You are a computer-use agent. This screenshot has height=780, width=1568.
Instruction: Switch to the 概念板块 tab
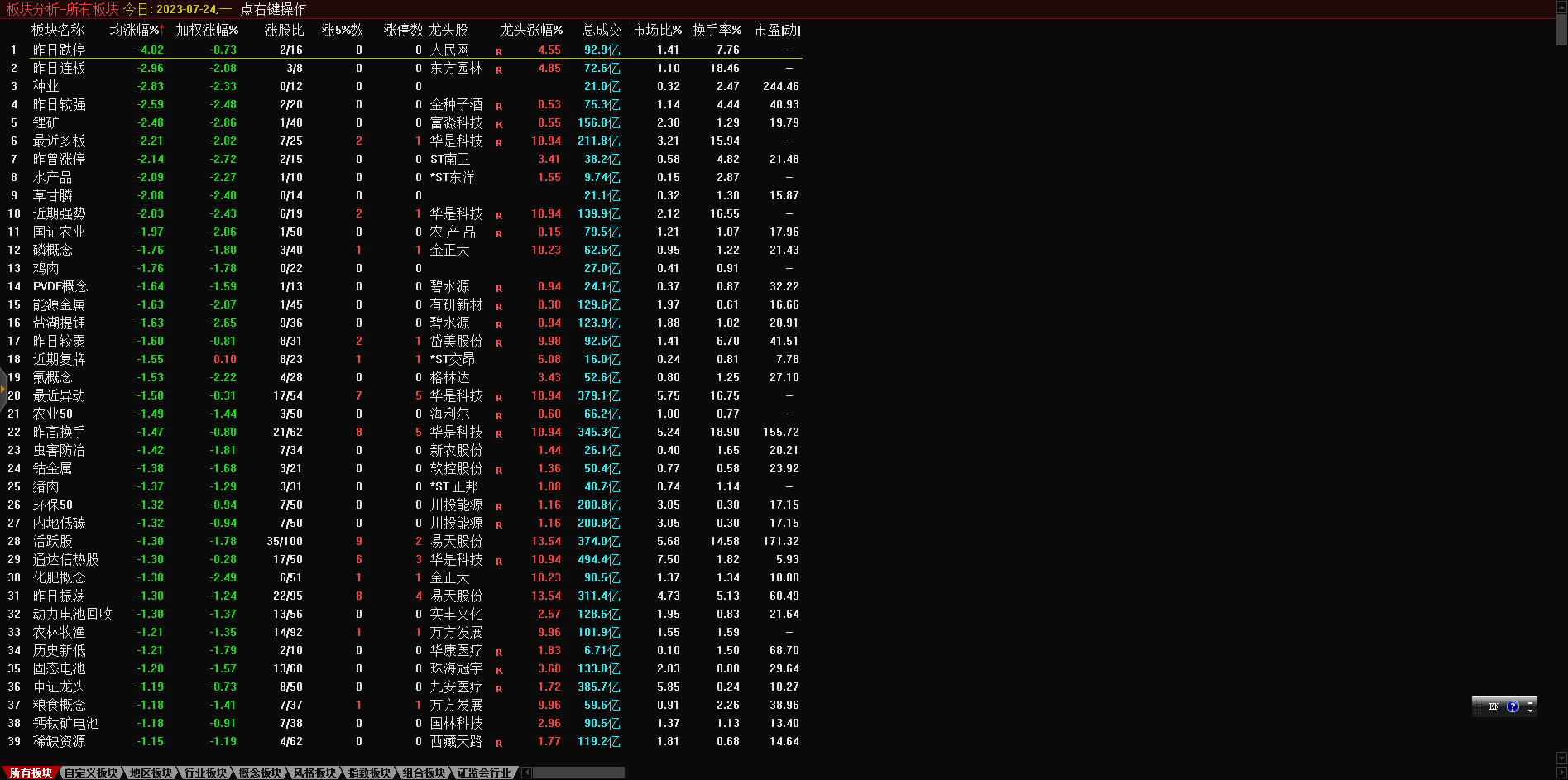pyautogui.click(x=260, y=773)
